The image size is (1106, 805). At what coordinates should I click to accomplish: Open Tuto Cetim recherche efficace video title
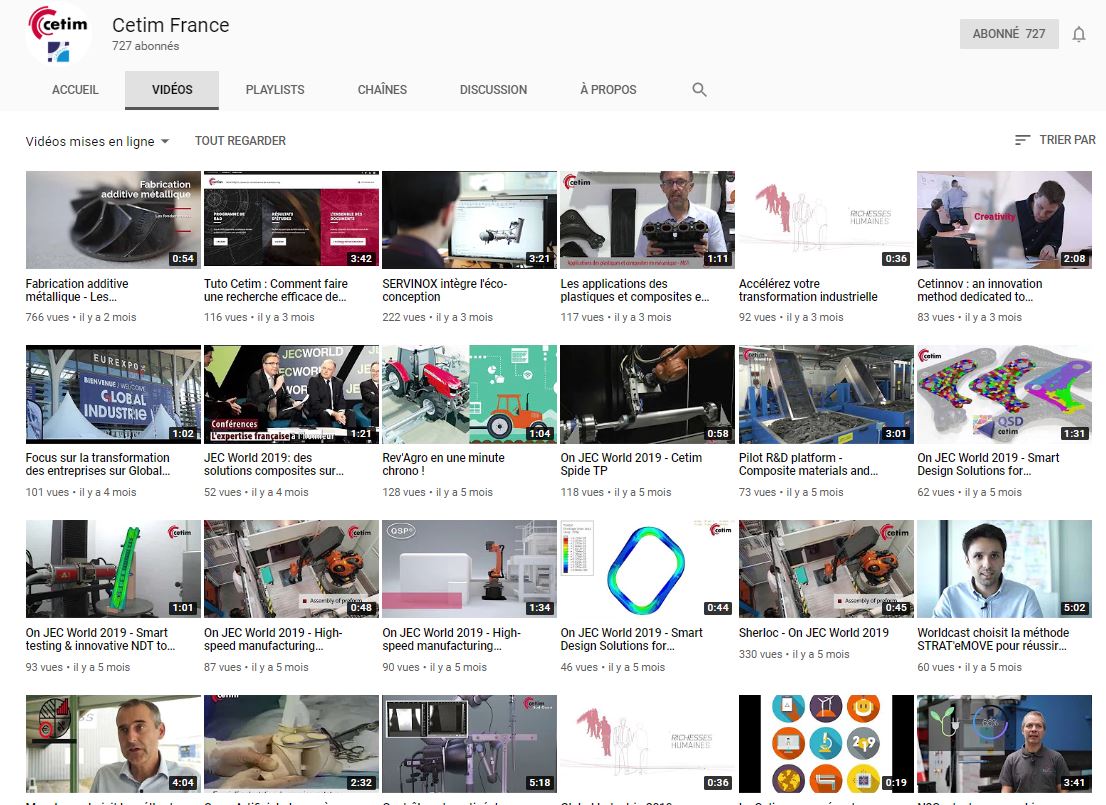(276, 290)
